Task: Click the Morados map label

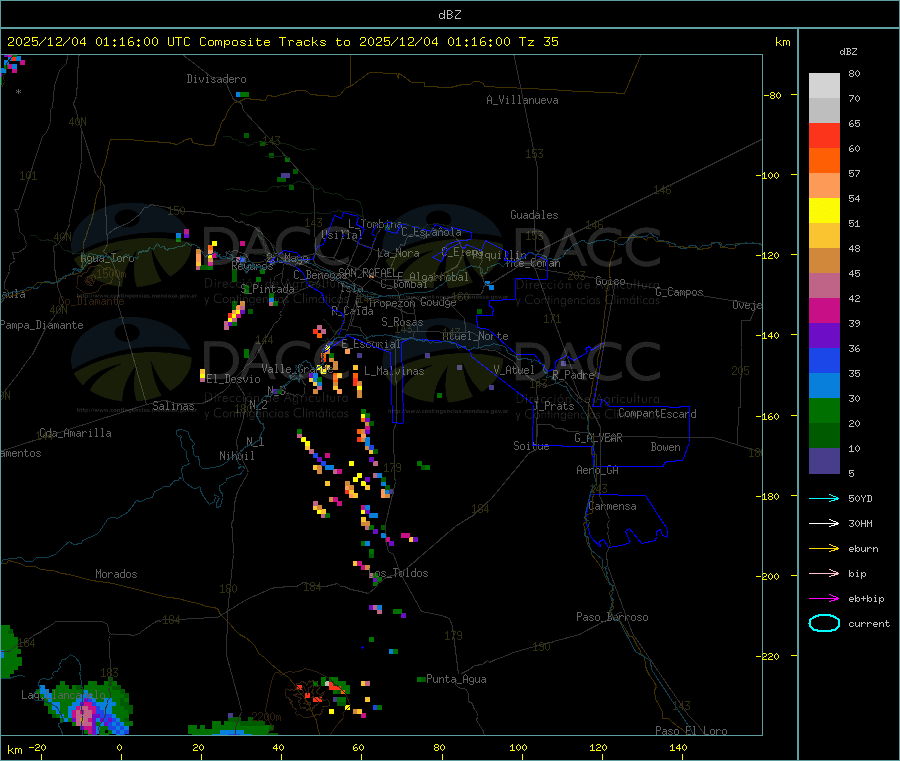Action: [x=117, y=574]
